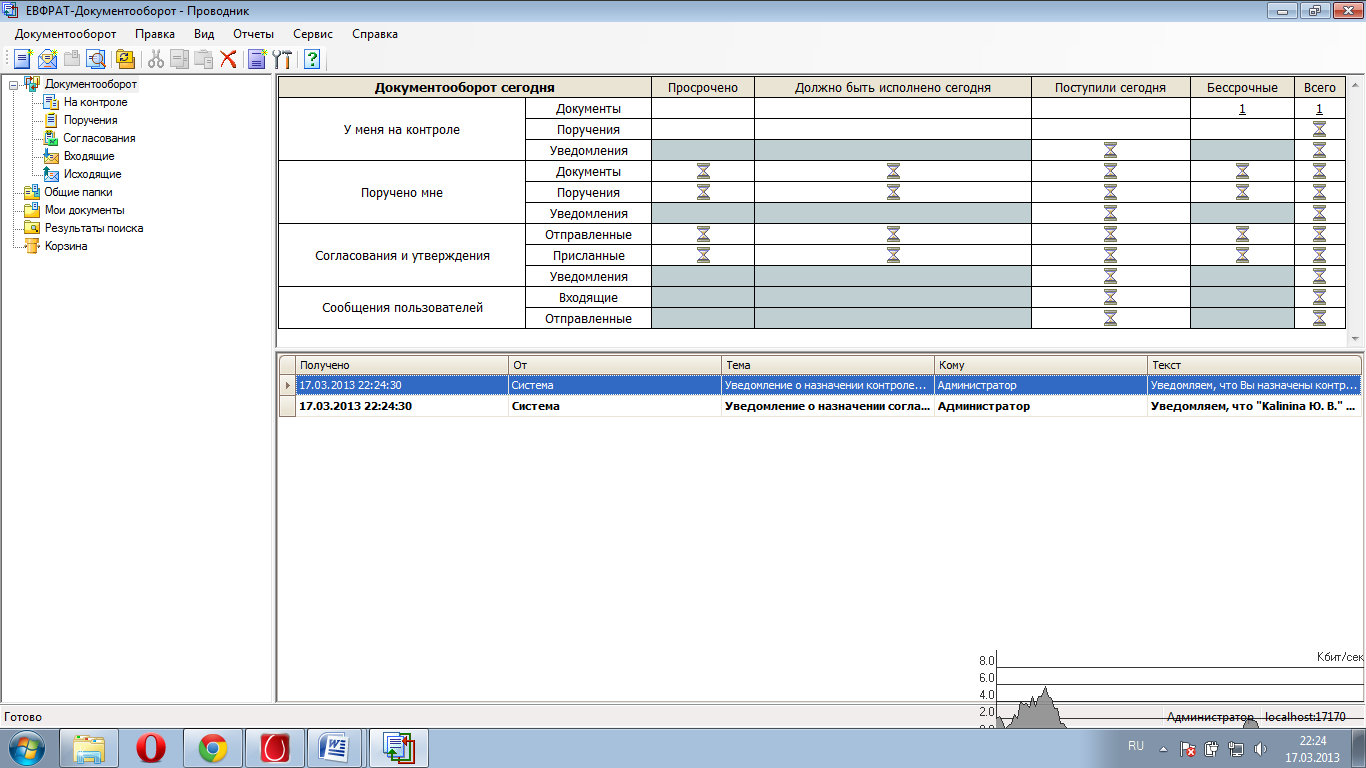
Task: Select the bold message about назначении согла...
Action: click(x=828, y=406)
